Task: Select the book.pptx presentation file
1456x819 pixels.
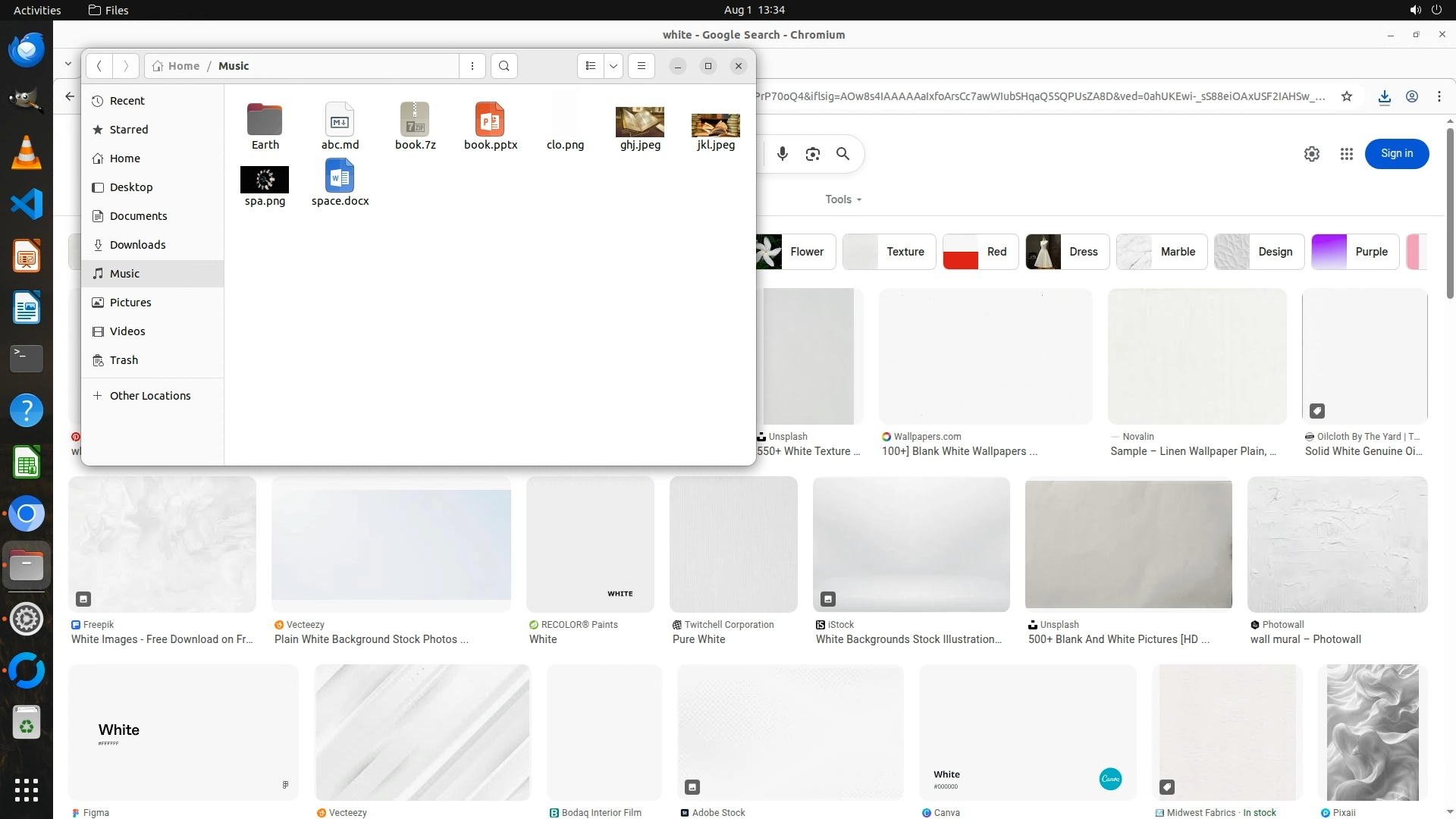Action: (490, 126)
